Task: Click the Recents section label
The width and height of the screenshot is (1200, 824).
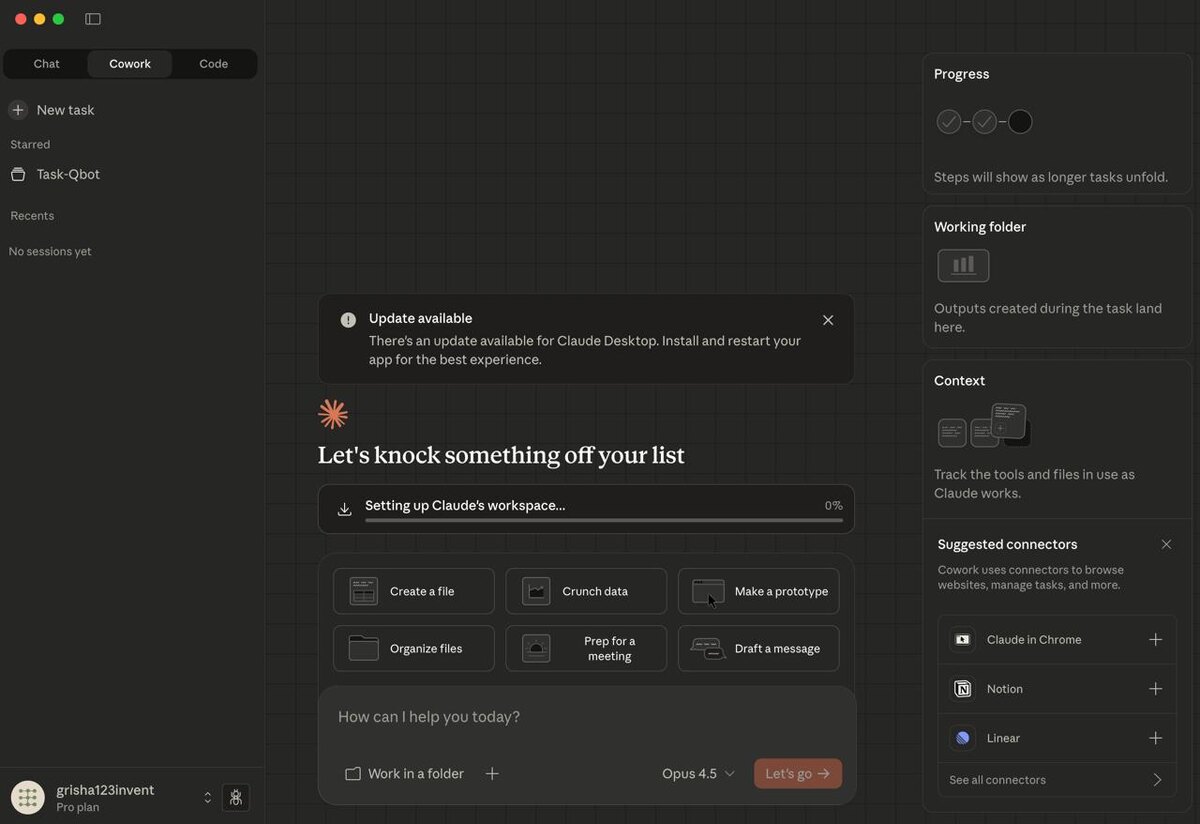Action: click(x=32, y=216)
